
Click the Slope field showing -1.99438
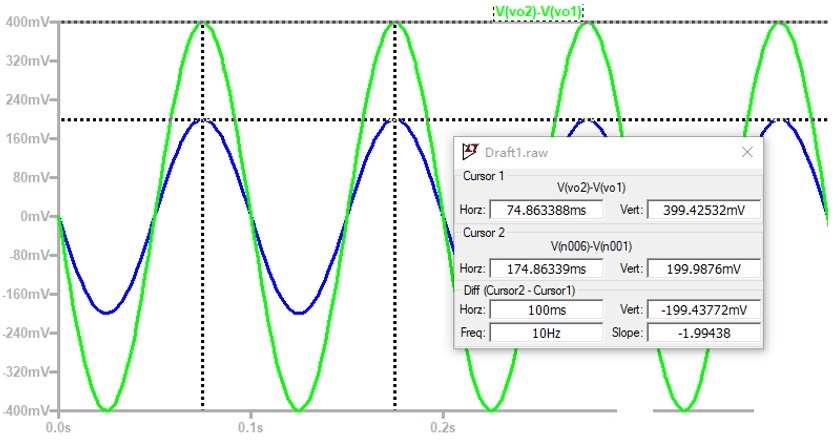point(704,333)
